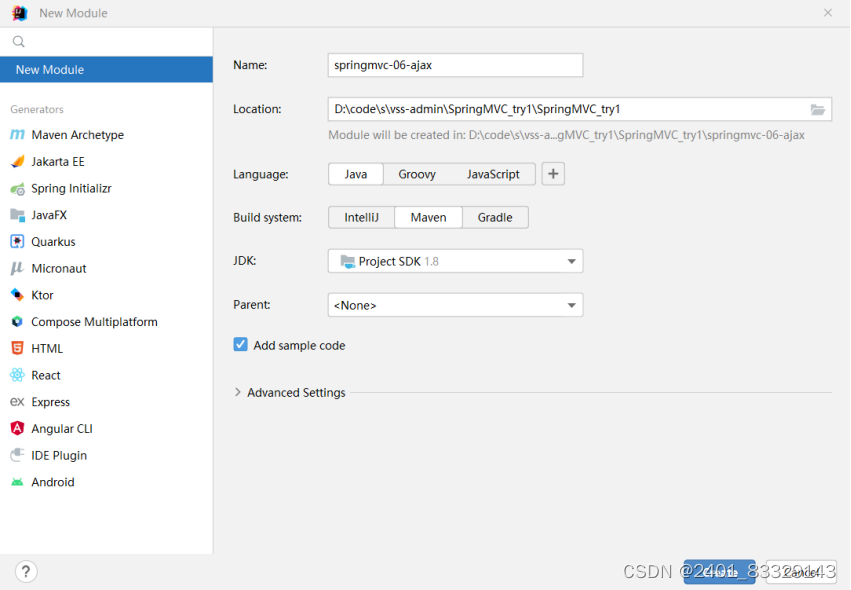Select the Micronaut label
The image size is (851, 590).
coord(59,268)
